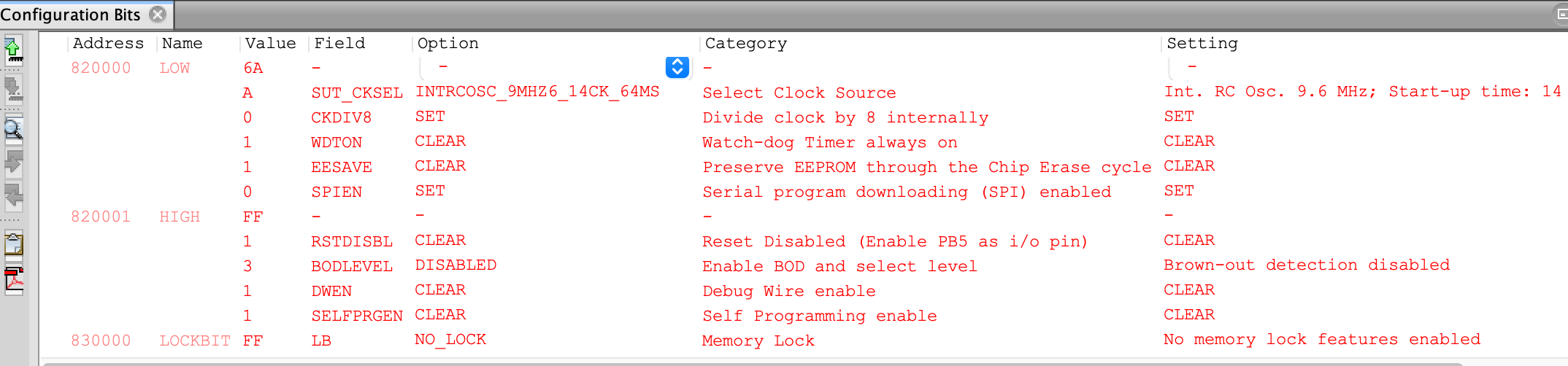Click the red PDF datasheet icon
Image resolution: width=1568 pixels, height=366 pixels.
[x=13, y=281]
